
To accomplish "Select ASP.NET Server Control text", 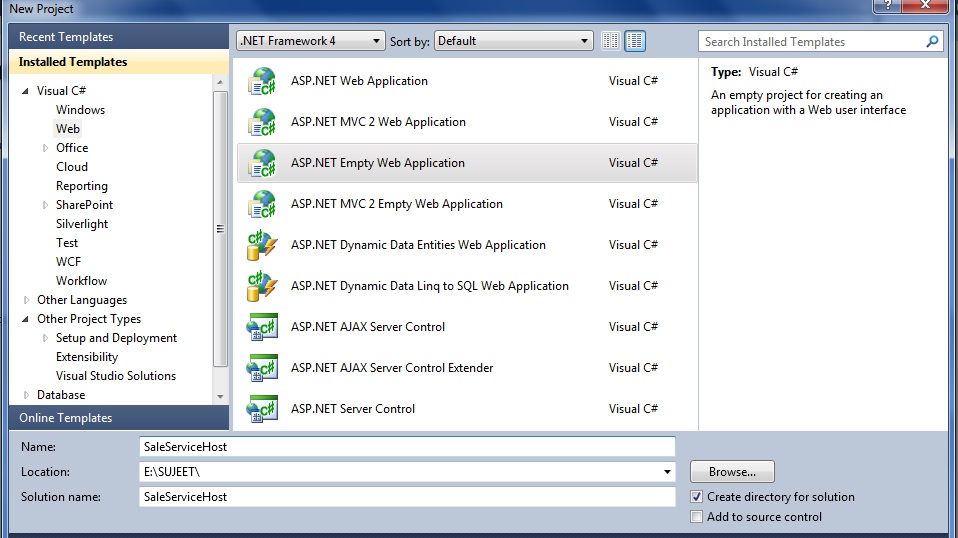I will [x=353, y=409].
